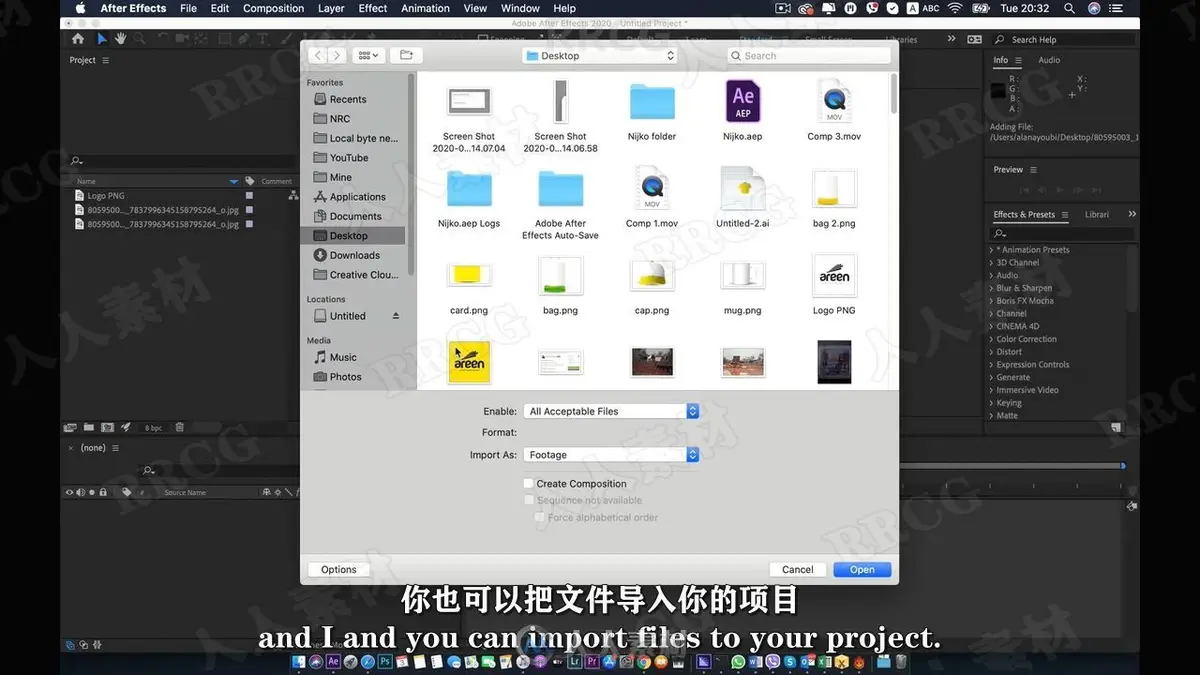This screenshot has width=1200, height=675.
Task: Click the dialog Search field
Action: click(809, 56)
